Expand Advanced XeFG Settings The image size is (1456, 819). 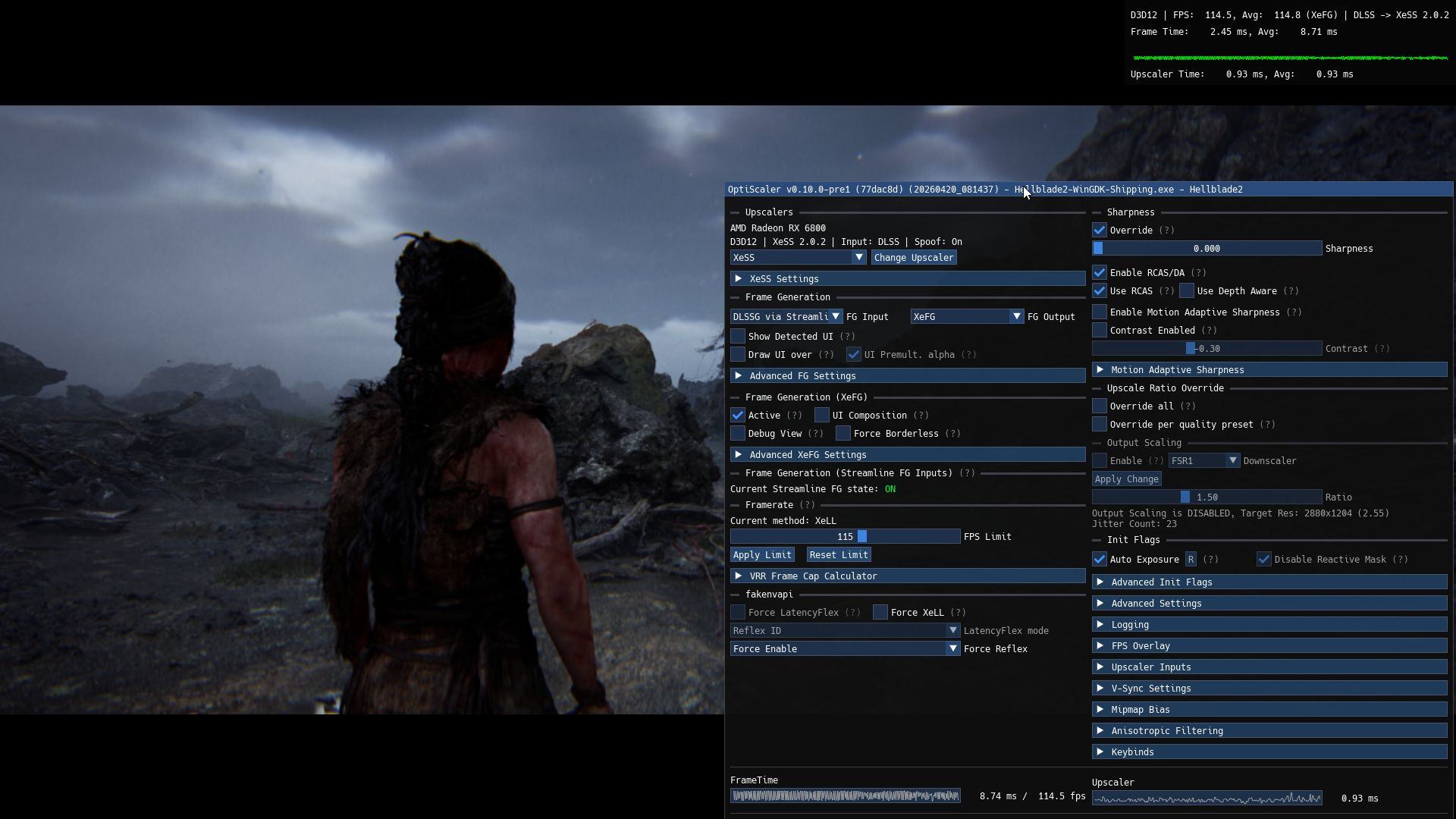coord(908,455)
